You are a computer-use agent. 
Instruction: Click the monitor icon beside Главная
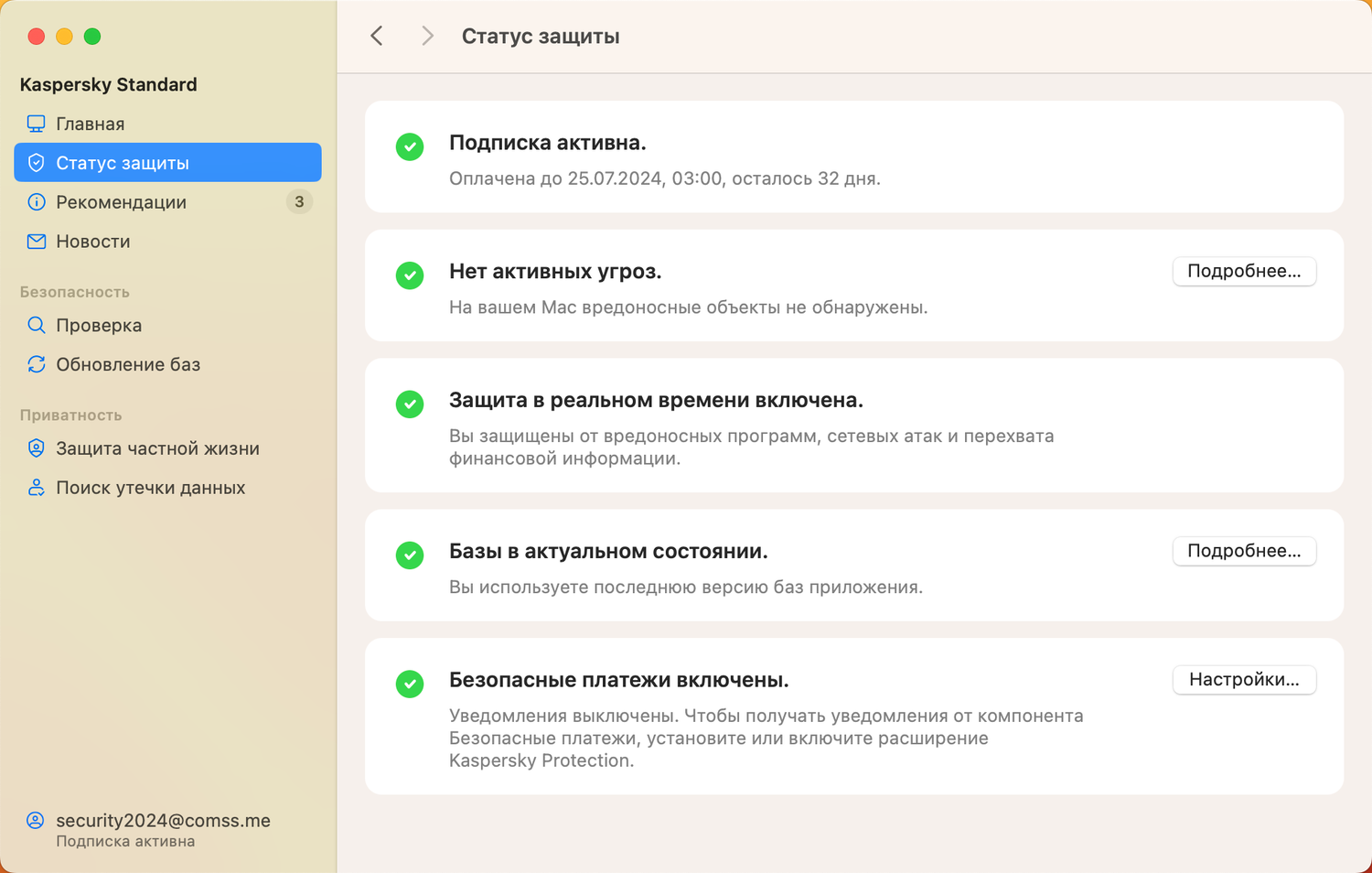[37, 124]
